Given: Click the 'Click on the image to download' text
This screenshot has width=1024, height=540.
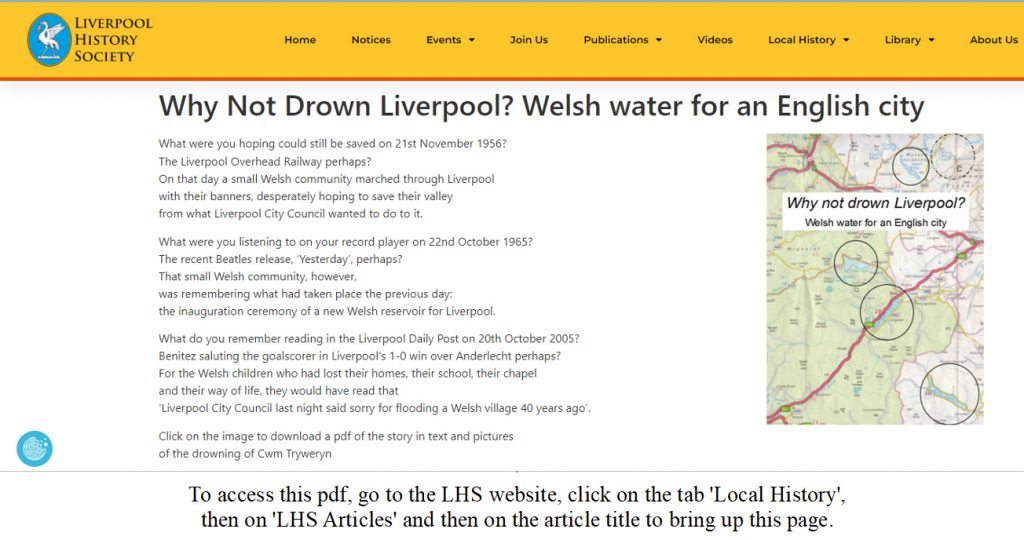Looking at the screenshot, I should pos(336,436).
